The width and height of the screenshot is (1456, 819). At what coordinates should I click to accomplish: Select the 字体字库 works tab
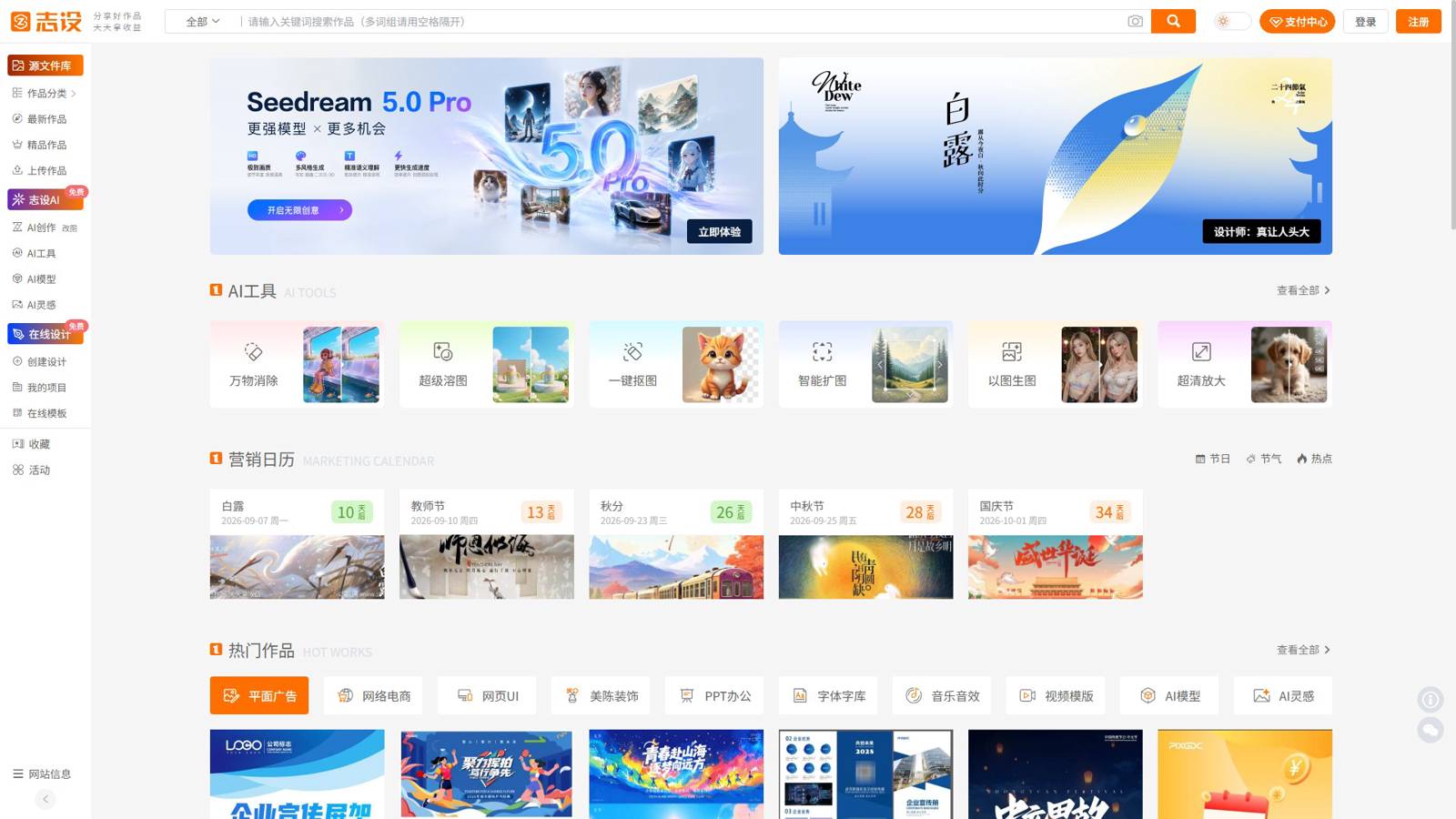828,695
